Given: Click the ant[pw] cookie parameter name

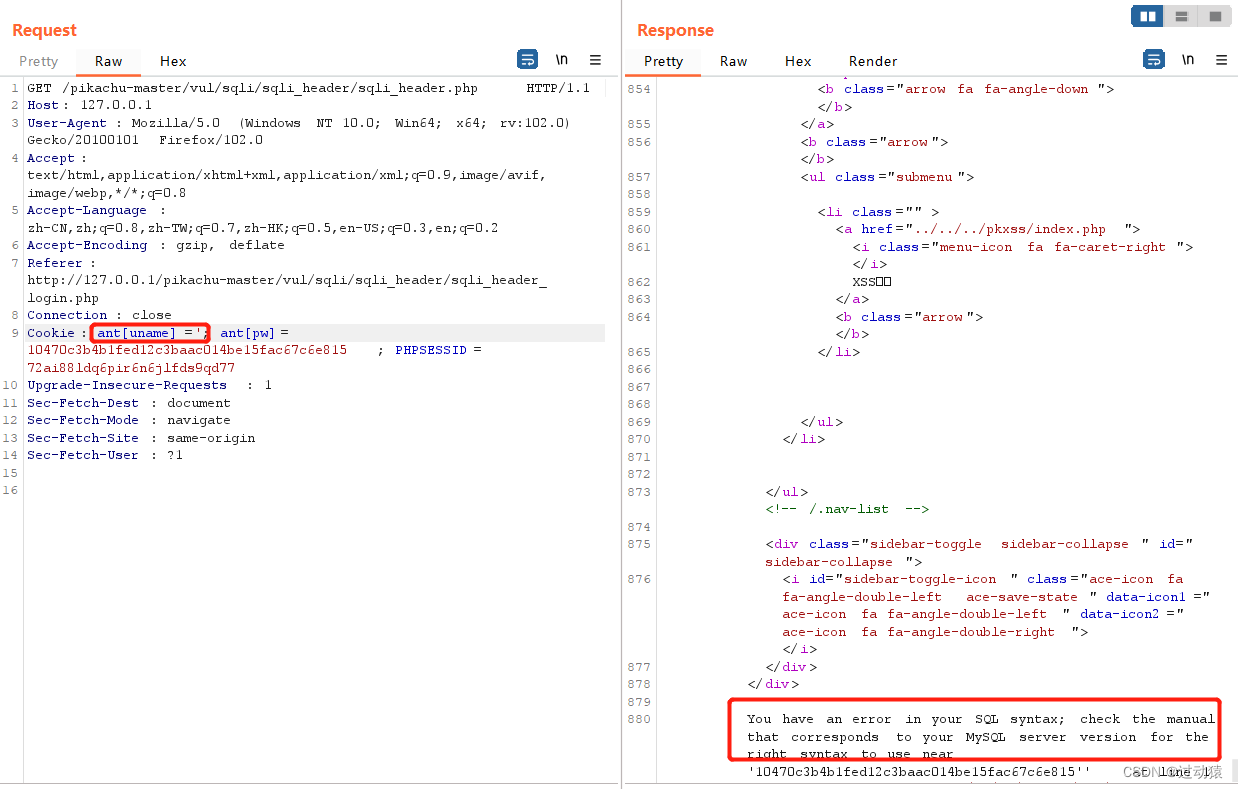Looking at the screenshot, I should click(245, 333).
